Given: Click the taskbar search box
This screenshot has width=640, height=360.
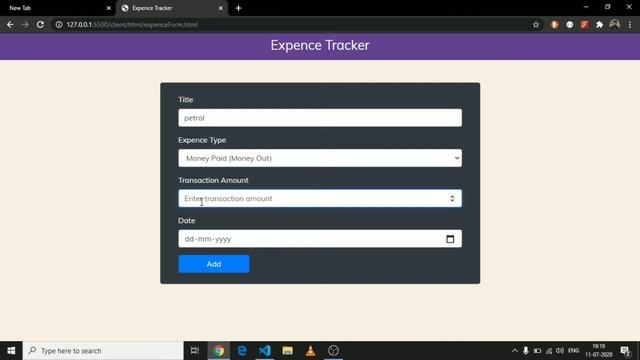Looking at the screenshot, I should [103, 351].
